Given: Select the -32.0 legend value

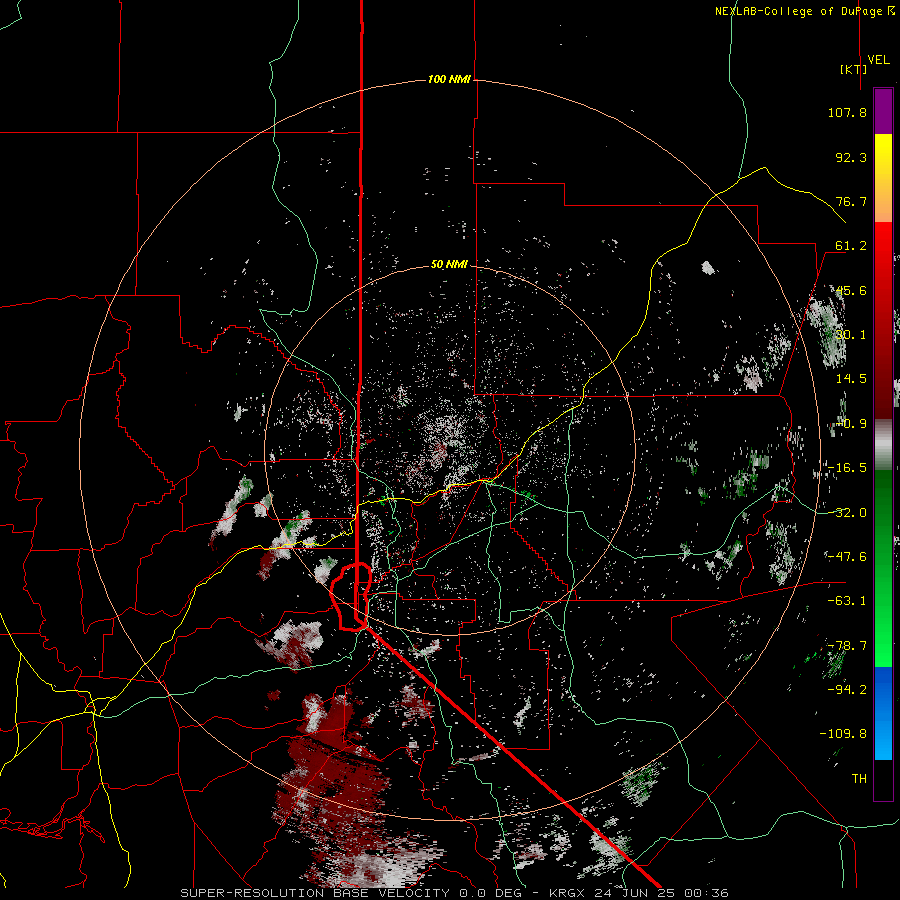Looking at the screenshot, I should (x=847, y=513).
